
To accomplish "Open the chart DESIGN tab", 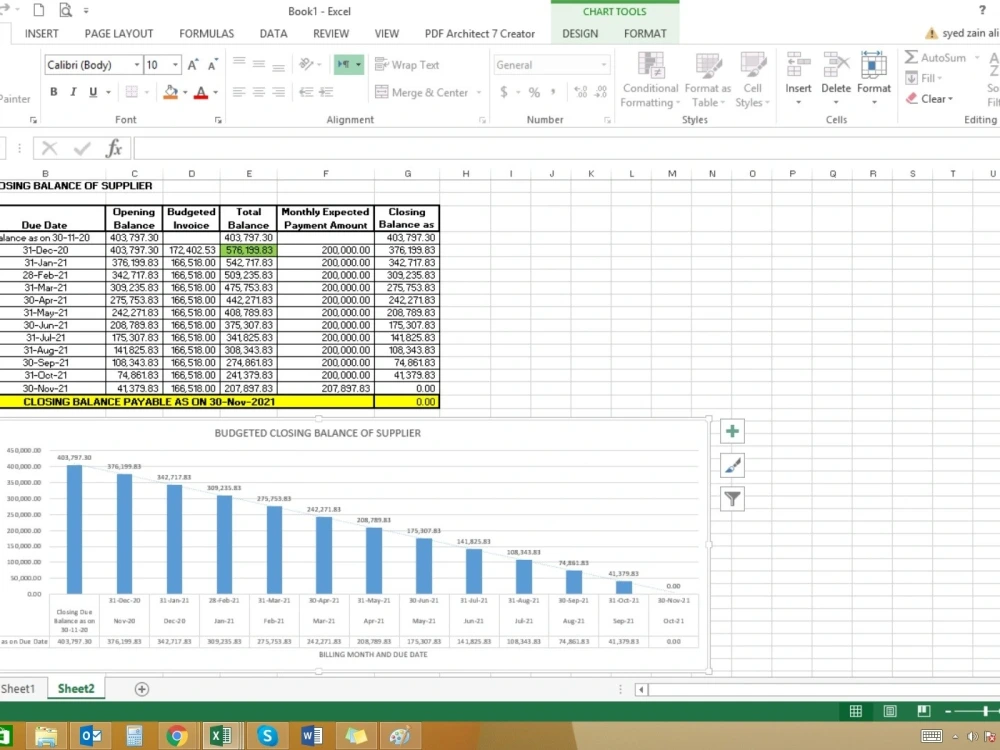I will 580,33.
